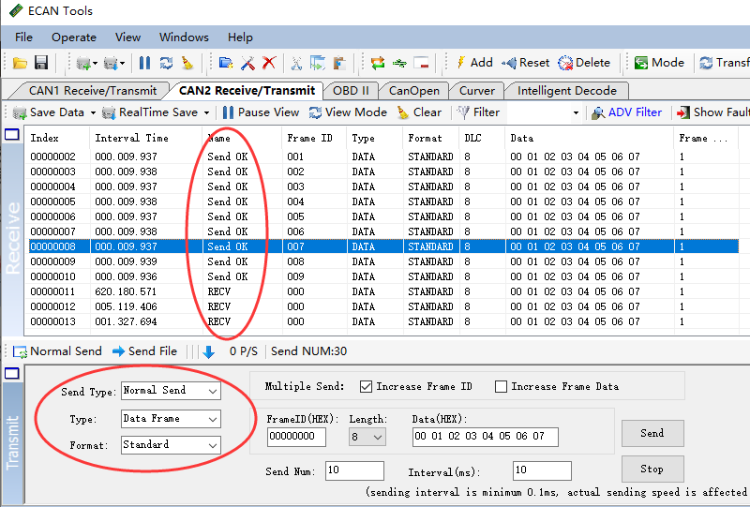Click the Reset toolbar button

pyautogui.click(x=525, y=62)
